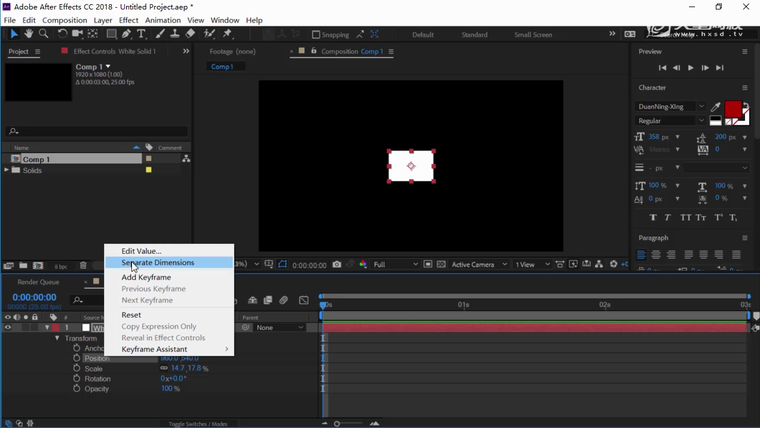The image size is (760, 428).
Task: Select the Hand tool in toolbar
Action: point(28,34)
